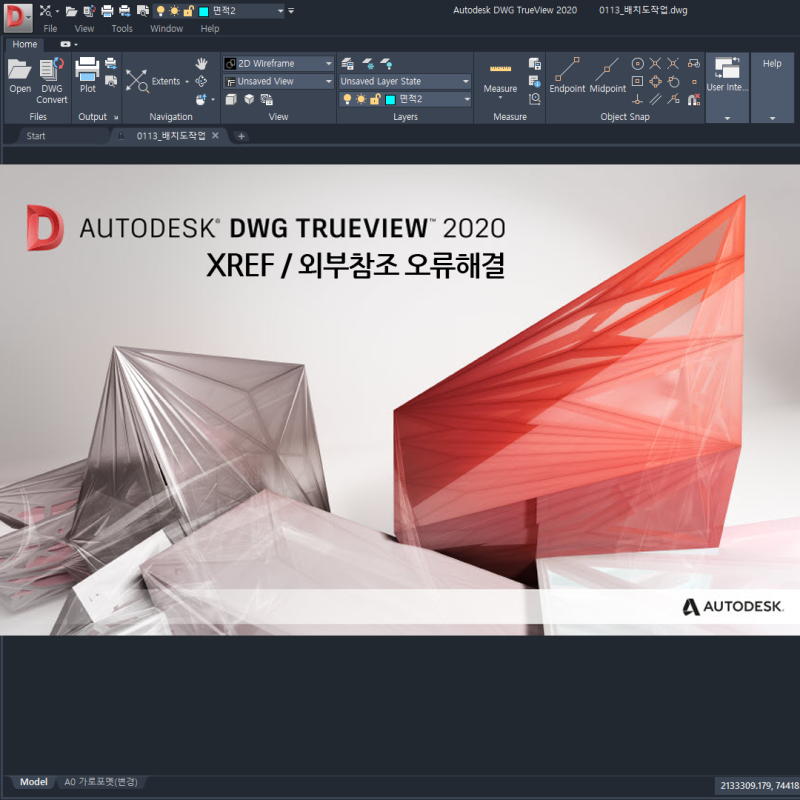The image size is (800, 800).
Task: Click the Locate Point magnifier icon
Action: point(535,99)
